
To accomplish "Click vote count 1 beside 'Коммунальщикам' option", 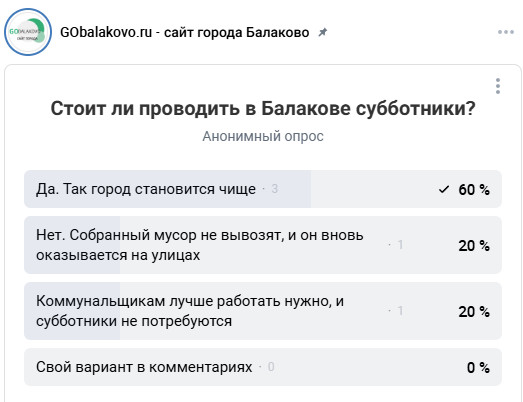I will click(x=400, y=311).
